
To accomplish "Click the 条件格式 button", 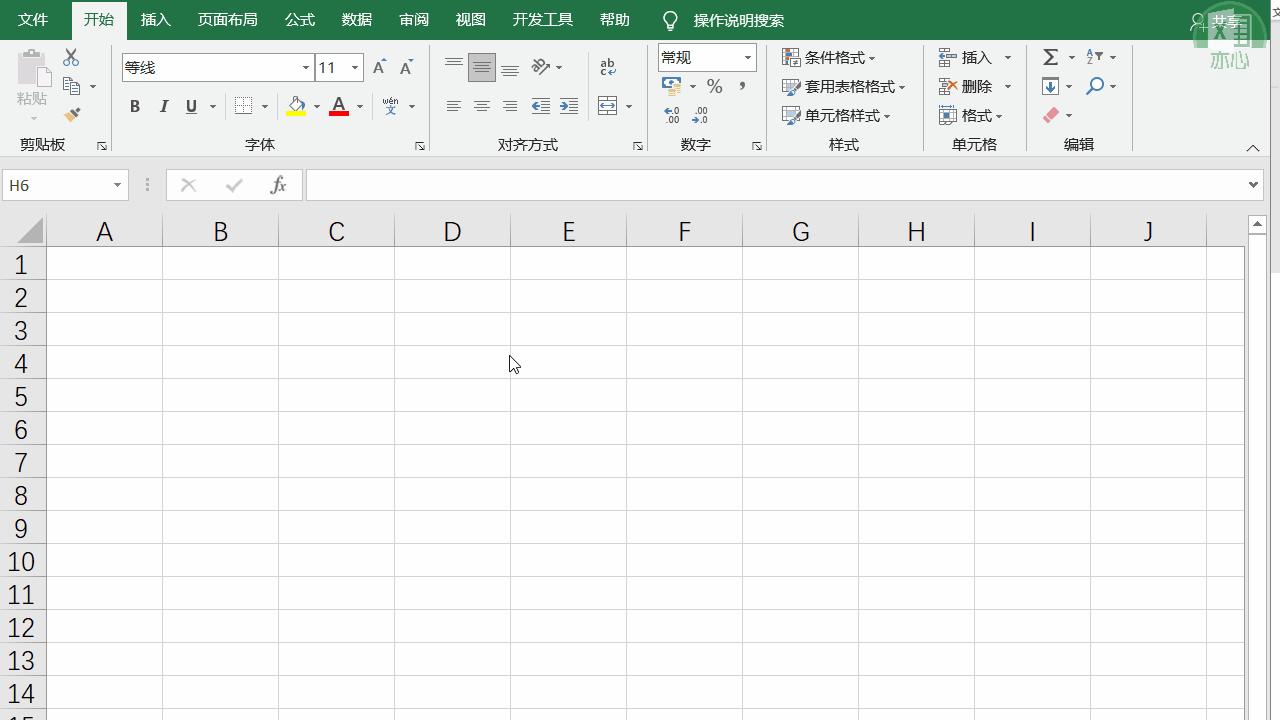I will (829, 57).
